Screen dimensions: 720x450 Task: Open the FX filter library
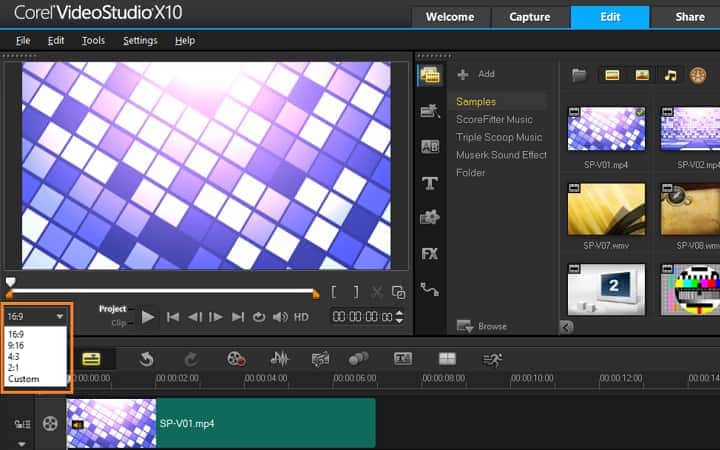(430, 254)
